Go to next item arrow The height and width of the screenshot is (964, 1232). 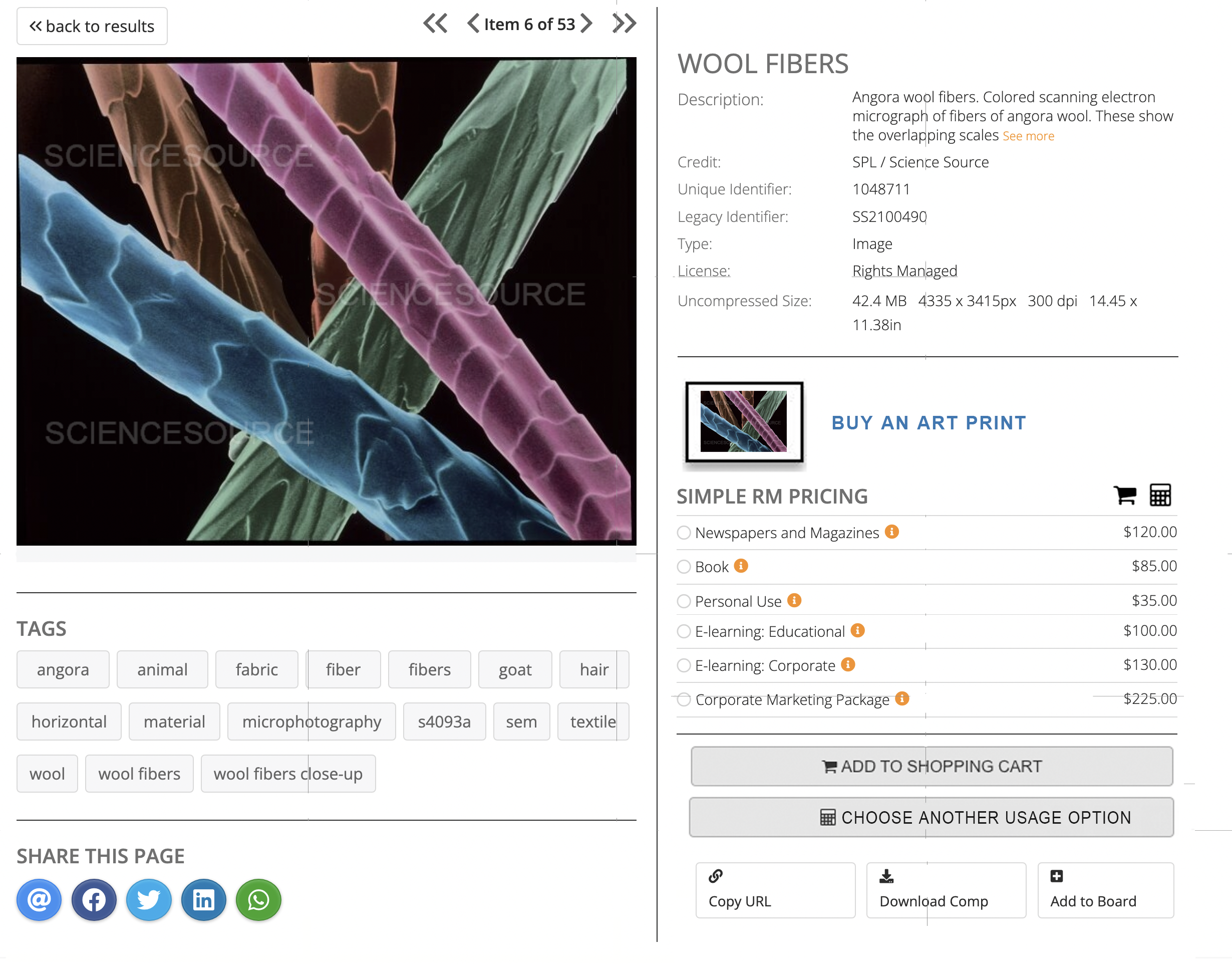click(x=586, y=24)
